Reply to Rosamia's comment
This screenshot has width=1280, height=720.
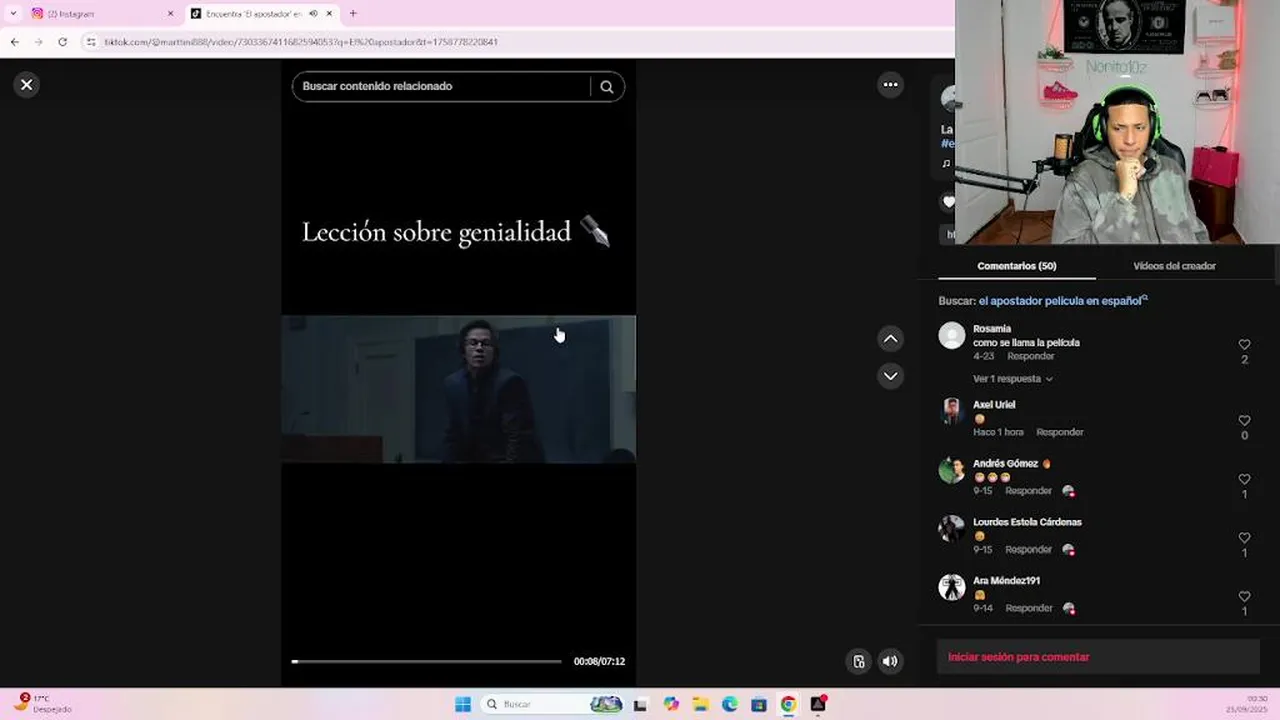point(1030,357)
